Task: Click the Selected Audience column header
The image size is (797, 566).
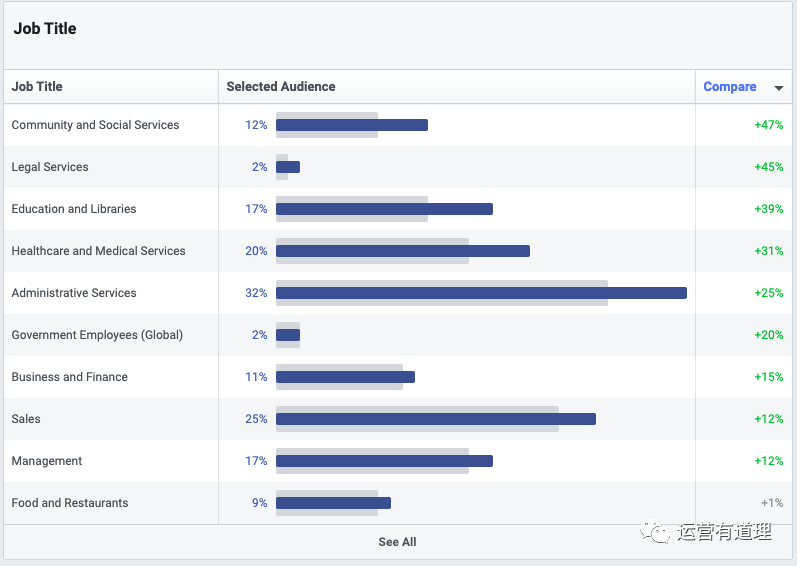Action: point(281,87)
